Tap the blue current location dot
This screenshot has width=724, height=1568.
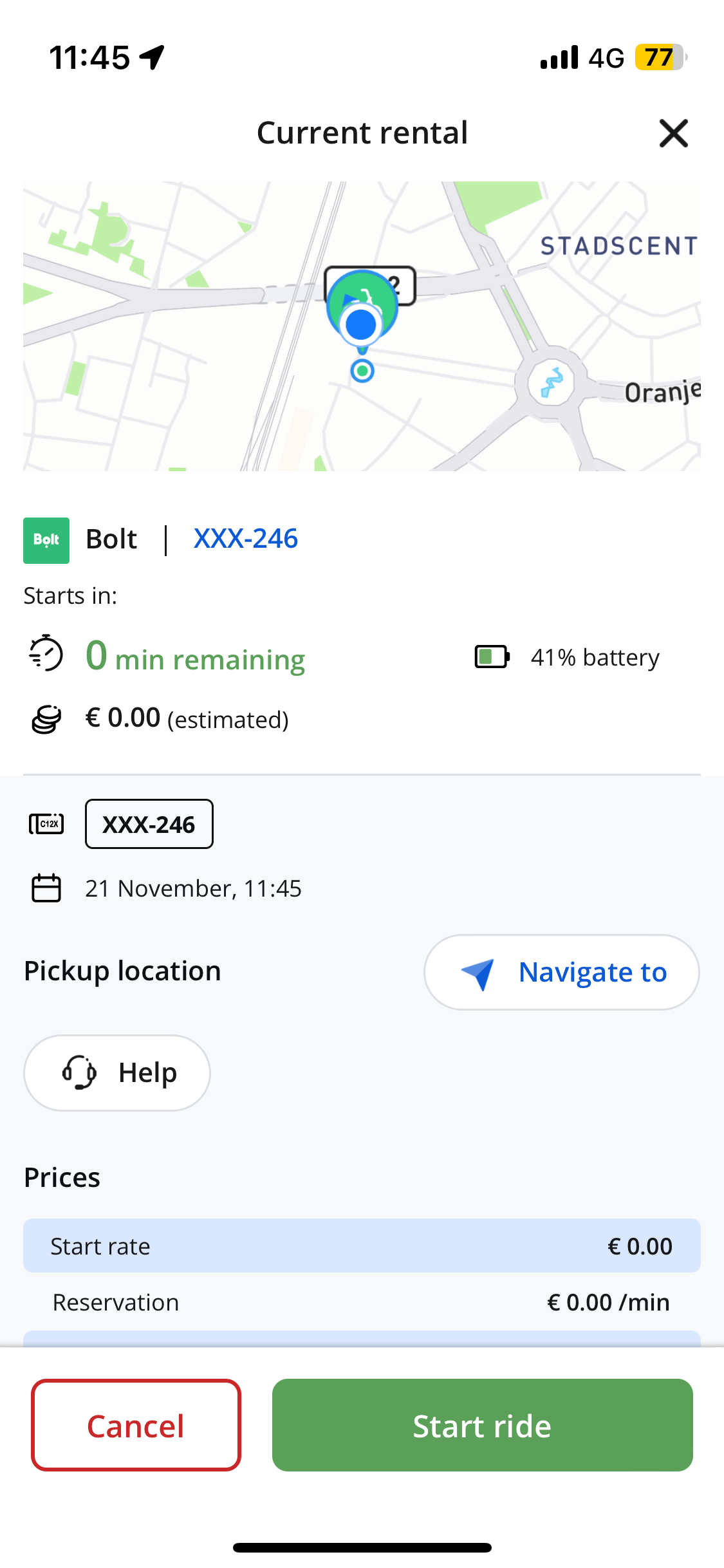361,325
